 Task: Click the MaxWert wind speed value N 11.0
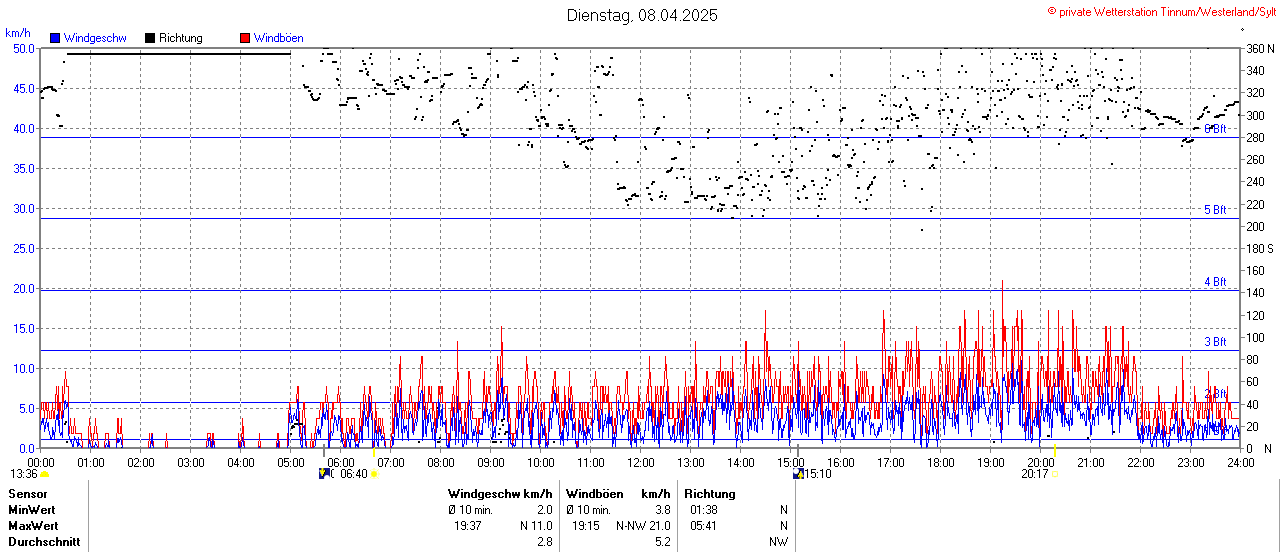[x=536, y=526]
